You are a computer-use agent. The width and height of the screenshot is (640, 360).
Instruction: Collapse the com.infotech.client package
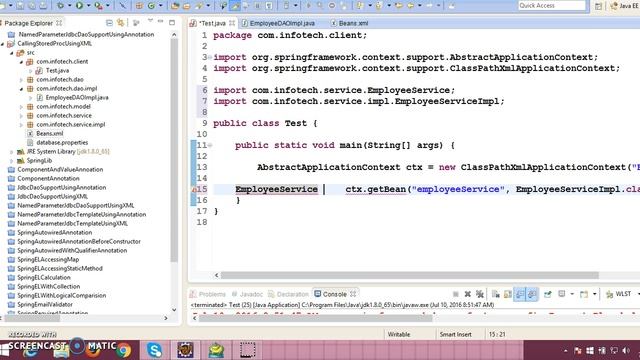[21, 62]
